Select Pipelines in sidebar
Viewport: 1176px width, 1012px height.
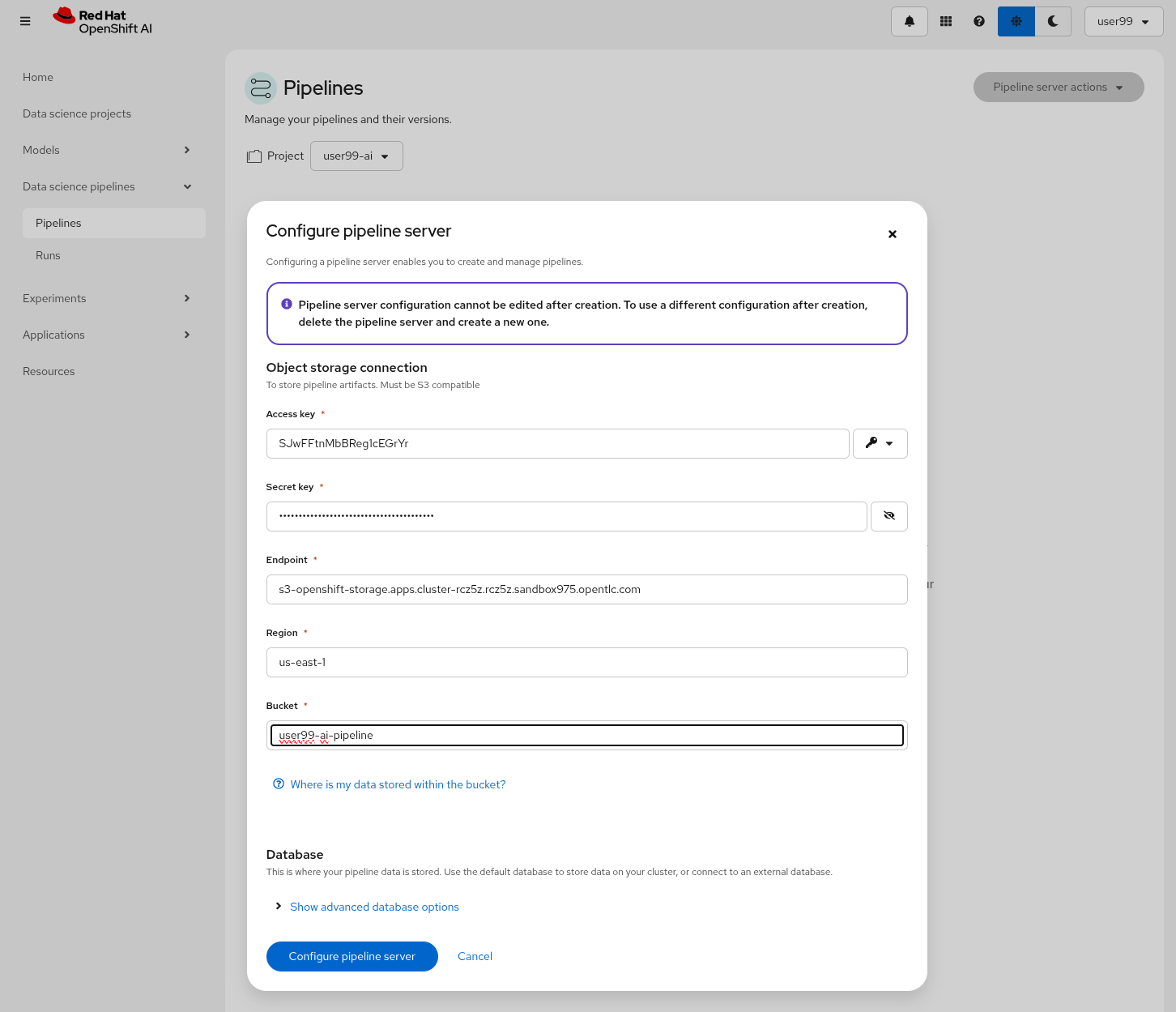click(x=114, y=223)
